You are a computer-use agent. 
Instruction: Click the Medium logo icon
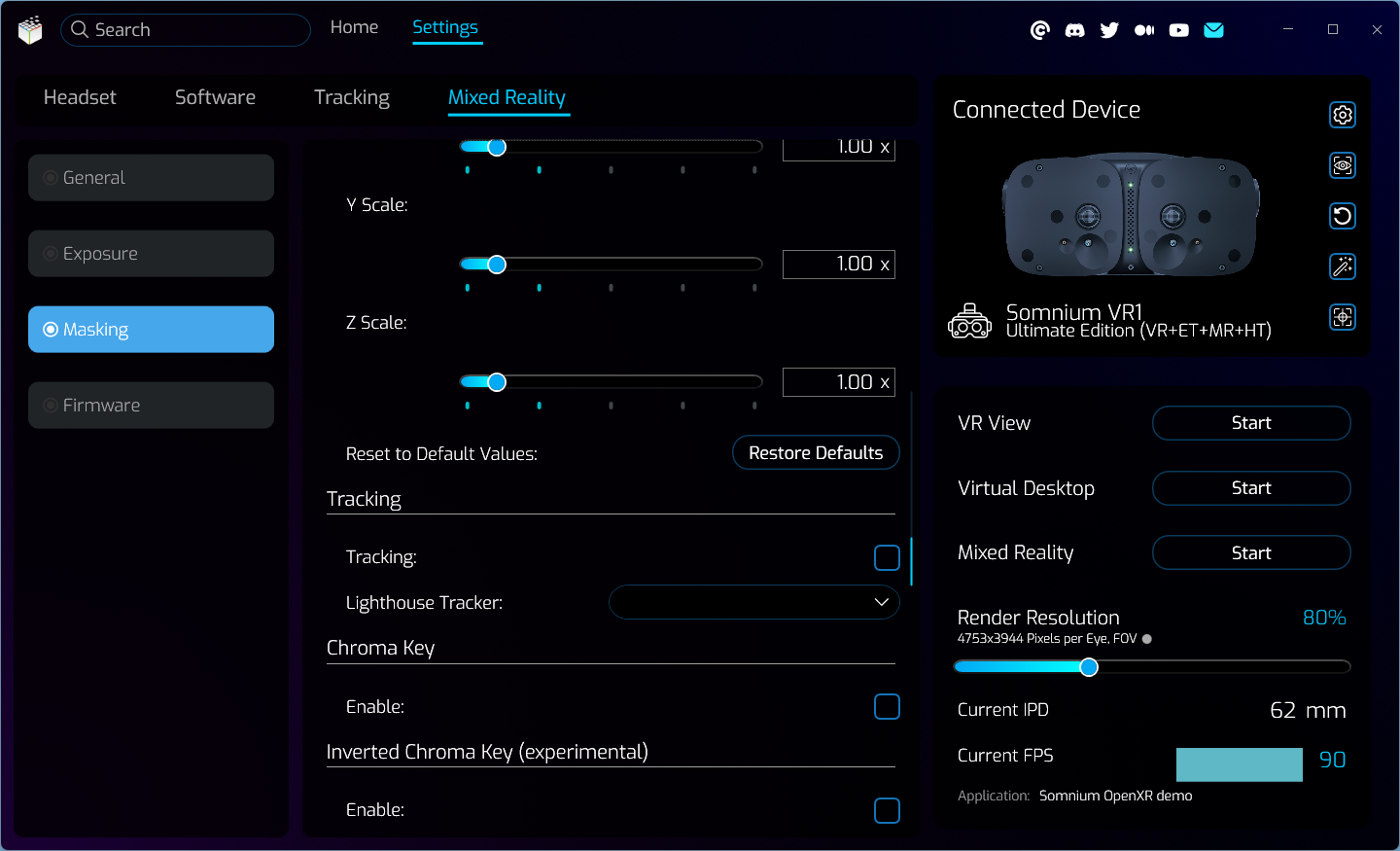click(1144, 30)
